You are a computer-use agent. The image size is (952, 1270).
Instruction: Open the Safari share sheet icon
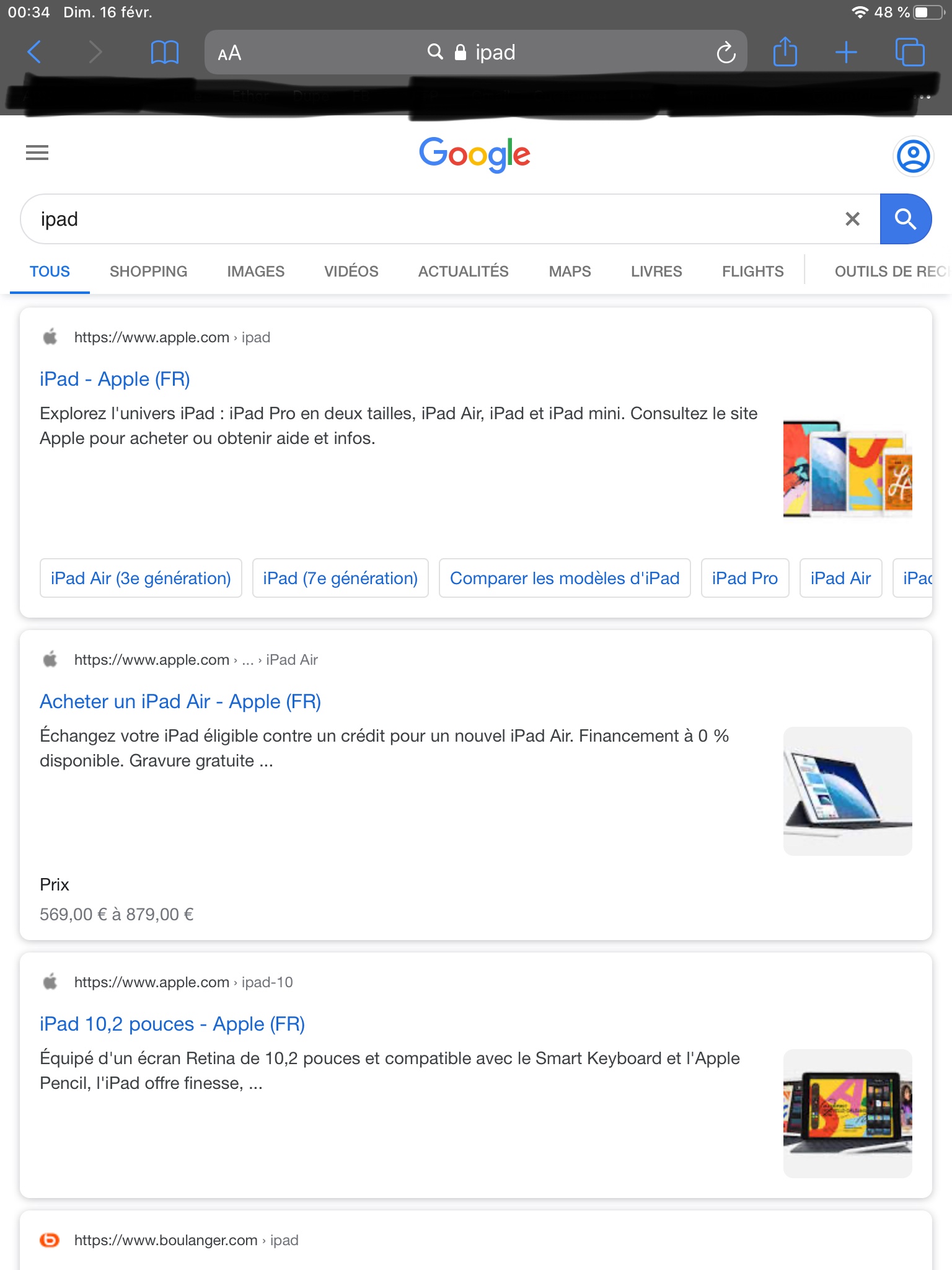tap(785, 52)
